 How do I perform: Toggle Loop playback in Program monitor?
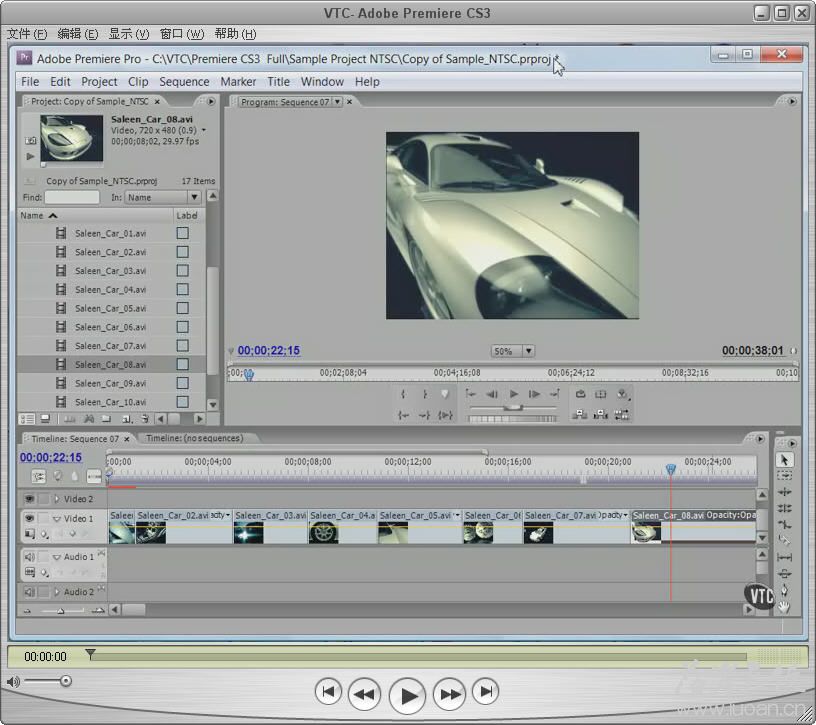coord(580,394)
